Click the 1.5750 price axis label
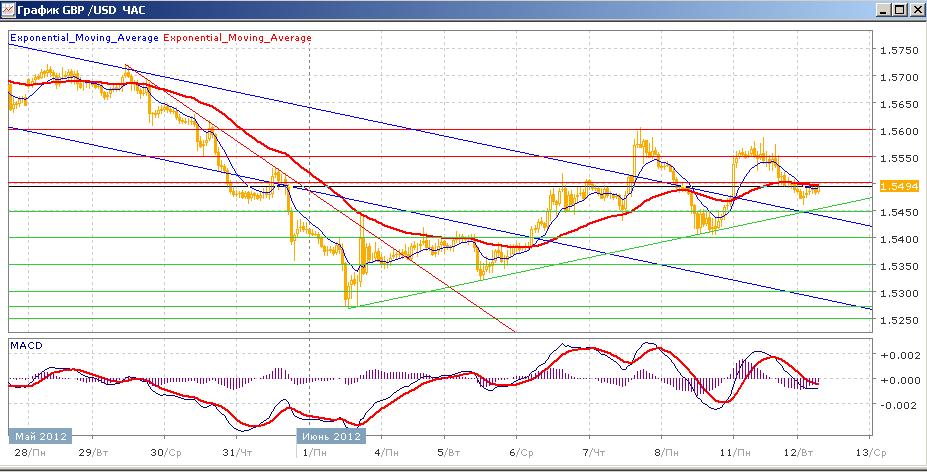927x472 pixels. (x=899, y=51)
